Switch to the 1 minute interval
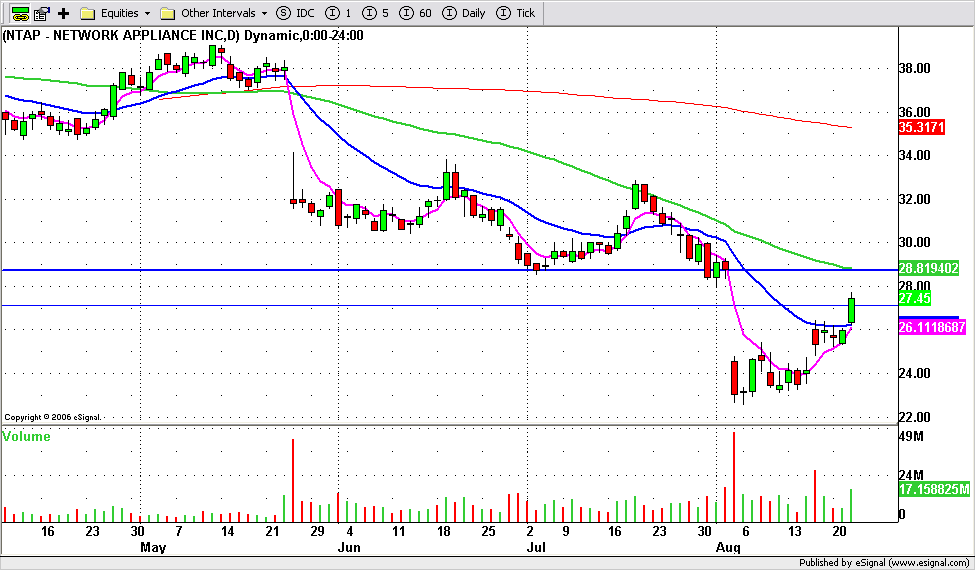 (x=340, y=13)
